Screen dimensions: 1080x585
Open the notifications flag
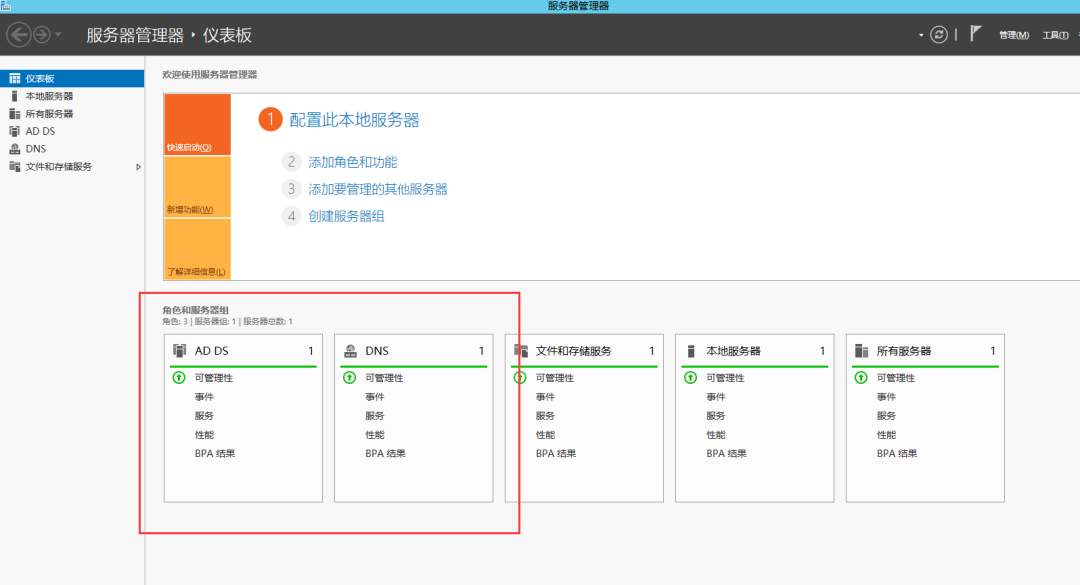click(975, 33)
